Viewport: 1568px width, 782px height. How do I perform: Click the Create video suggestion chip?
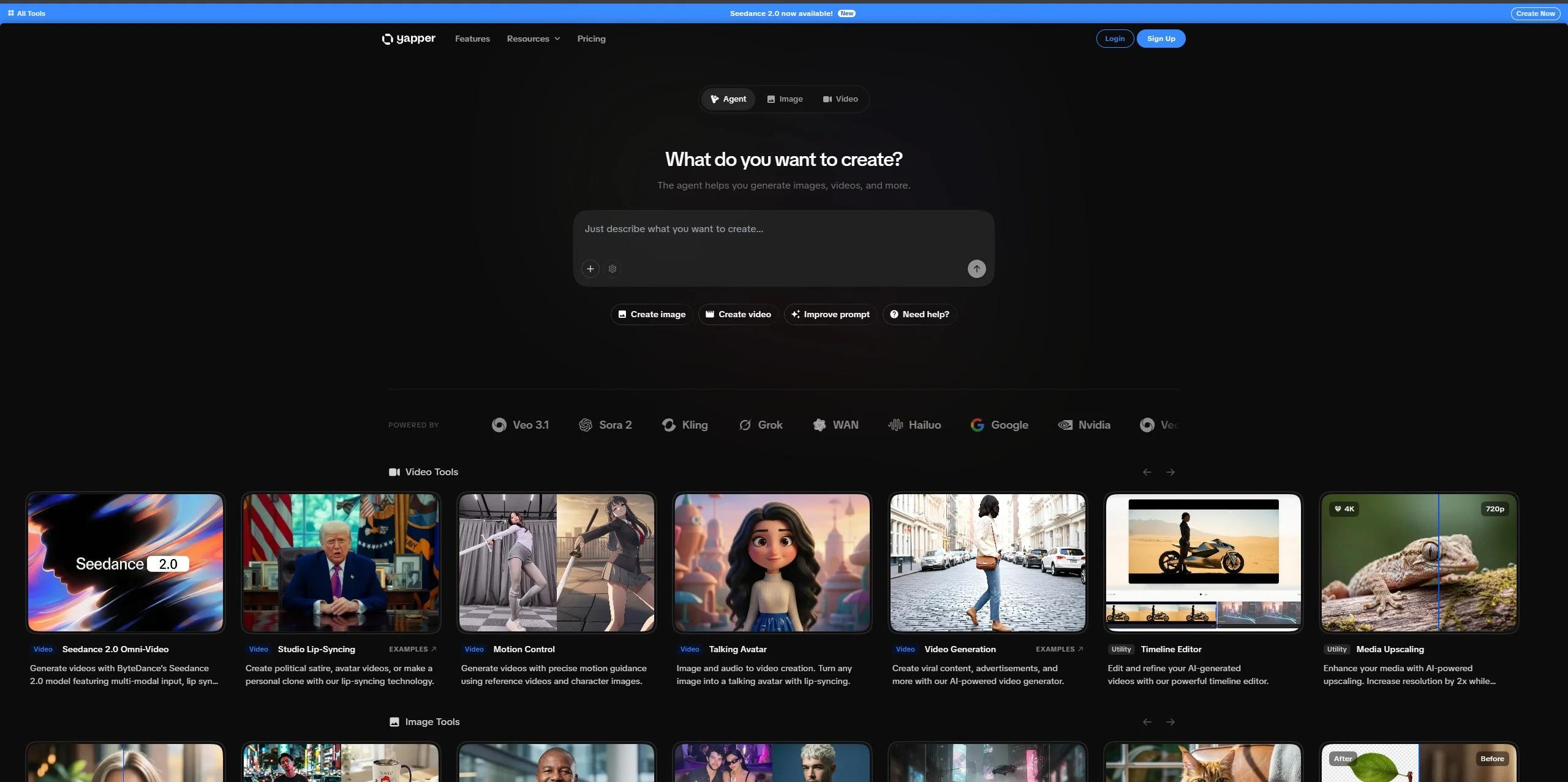(x=738, y=315)
